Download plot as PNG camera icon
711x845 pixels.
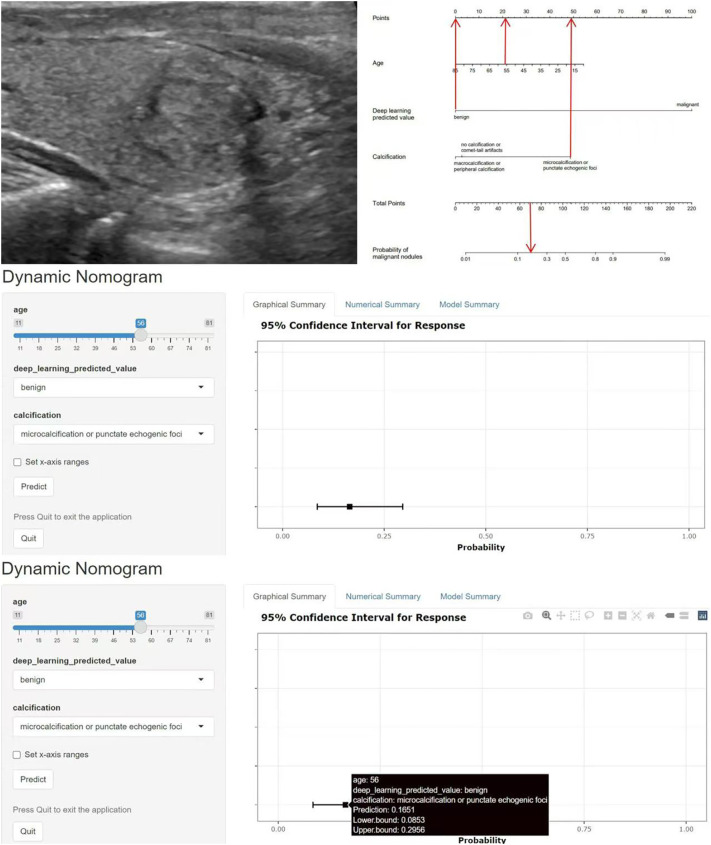pyautogui.click(x=528, y=615)
